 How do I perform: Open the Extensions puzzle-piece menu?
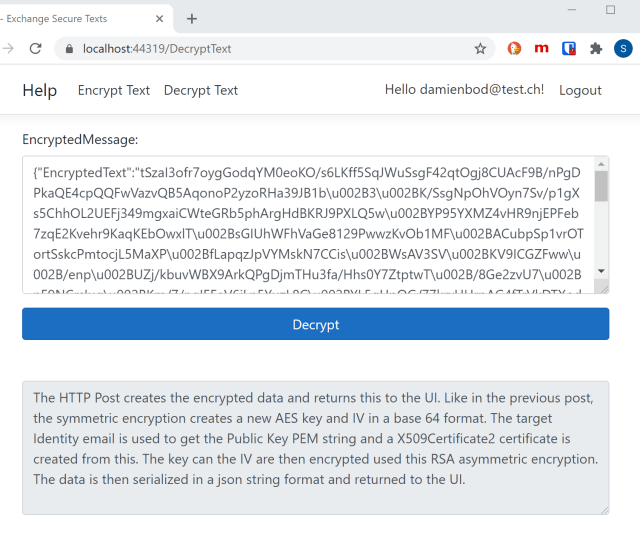596,48
